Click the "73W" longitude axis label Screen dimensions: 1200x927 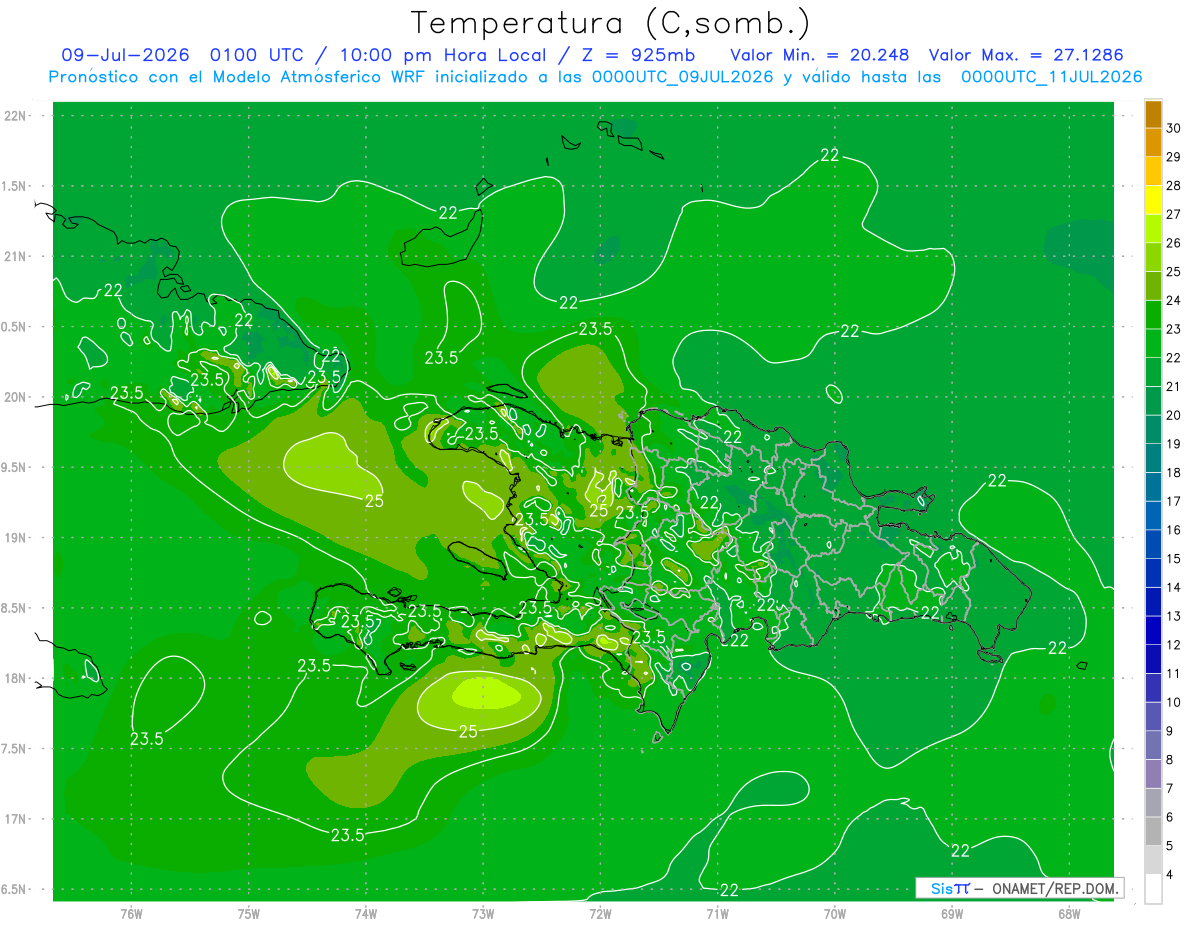pos(483,913)
